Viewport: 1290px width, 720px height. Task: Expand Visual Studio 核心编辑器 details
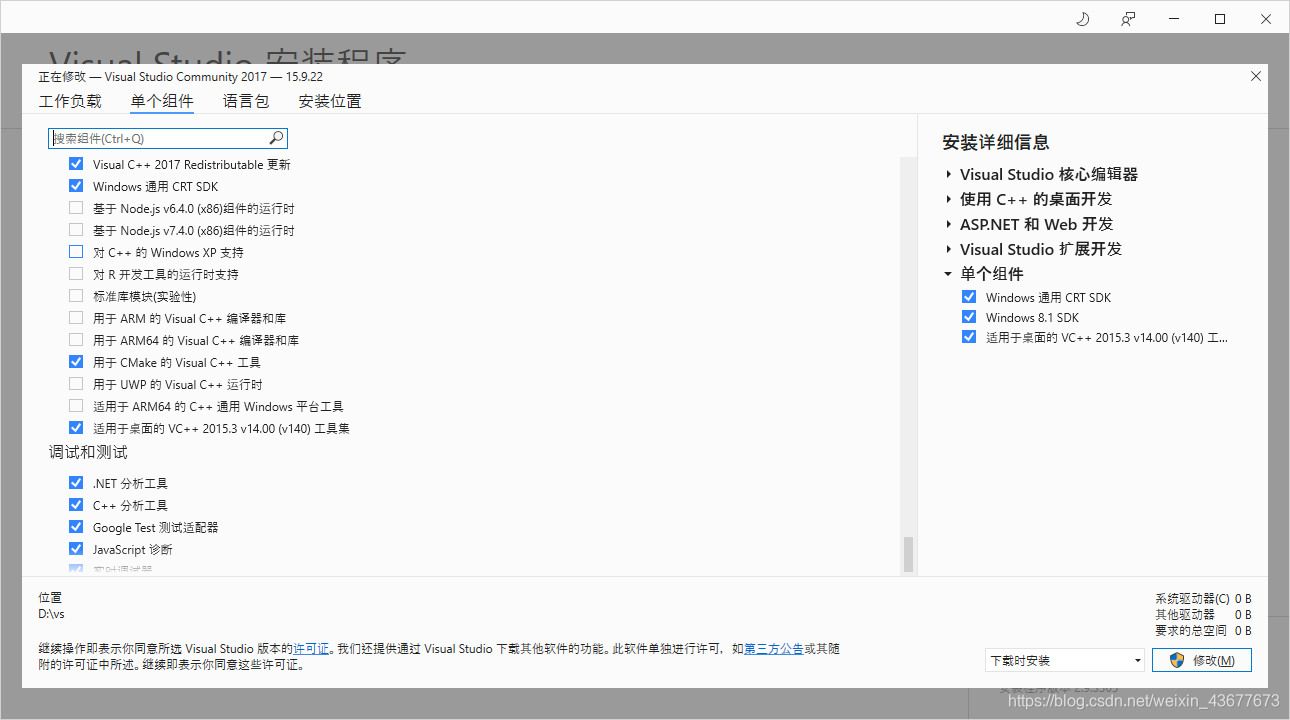(948, 174)
